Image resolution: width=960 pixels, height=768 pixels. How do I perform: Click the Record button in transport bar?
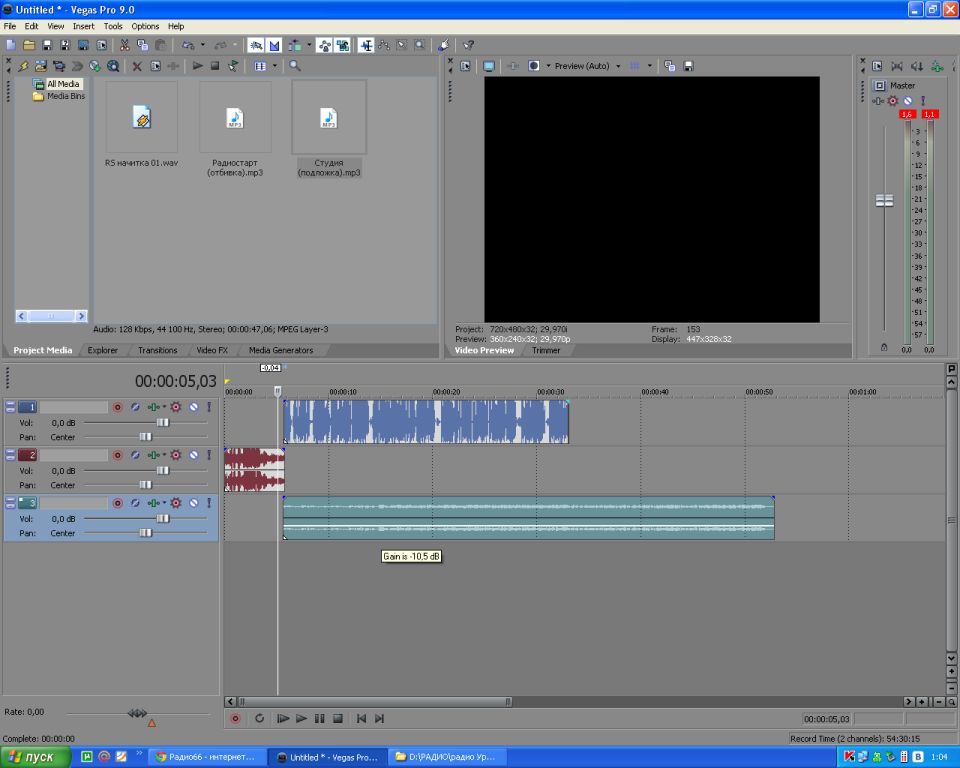click(236, 718)
